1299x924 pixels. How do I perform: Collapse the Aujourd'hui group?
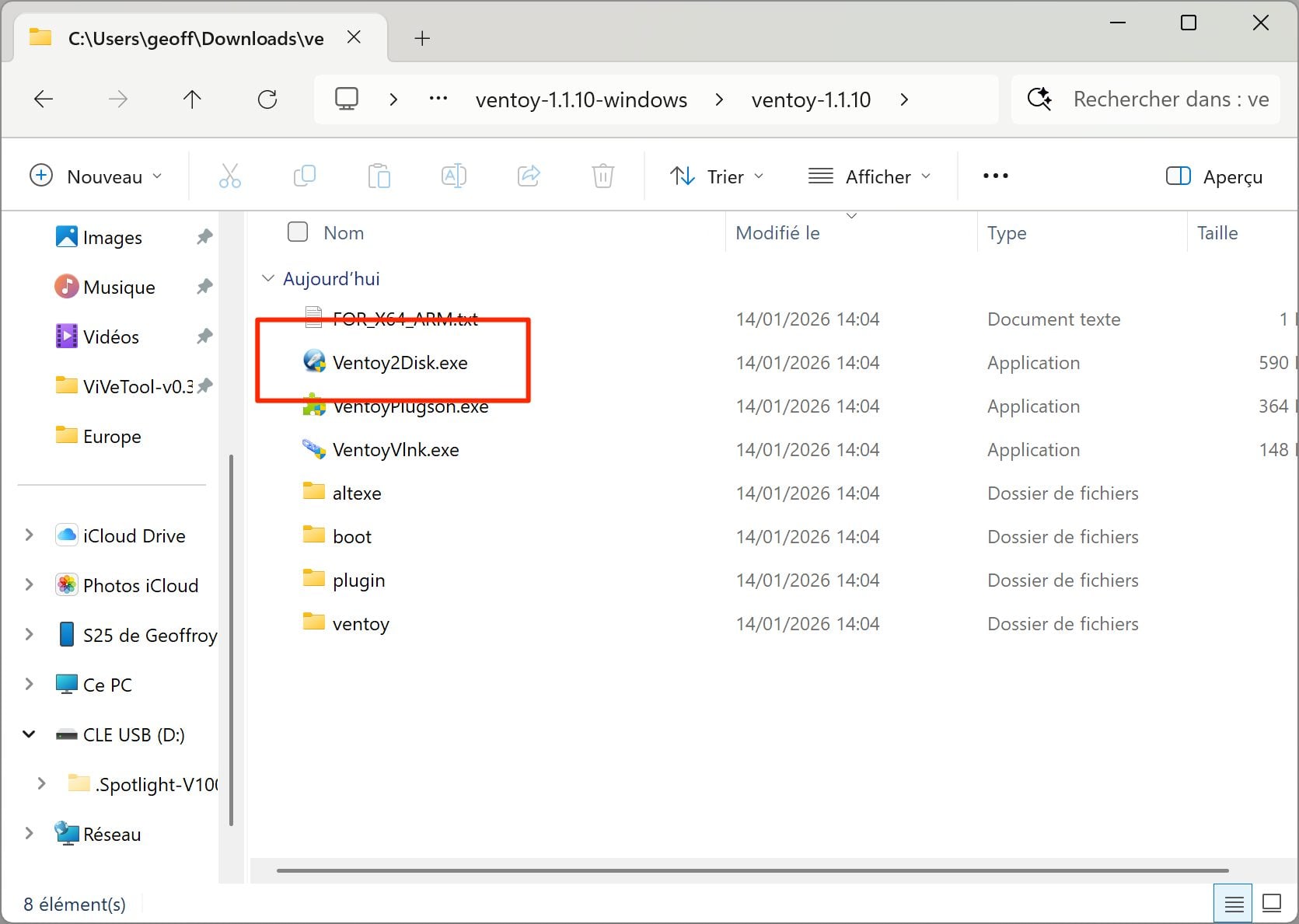tap(267, 278)
